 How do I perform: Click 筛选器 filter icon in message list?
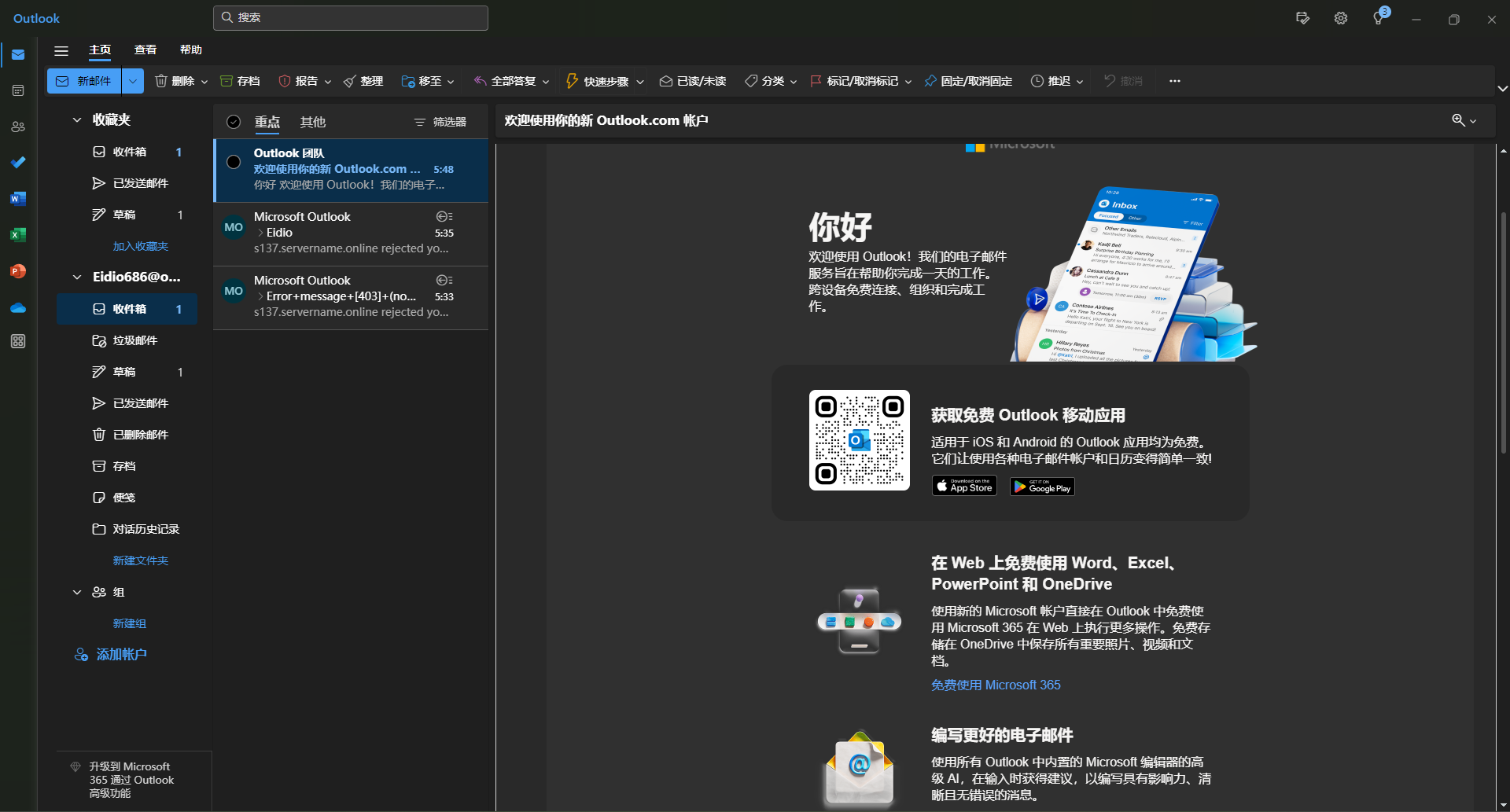(440, 122)
